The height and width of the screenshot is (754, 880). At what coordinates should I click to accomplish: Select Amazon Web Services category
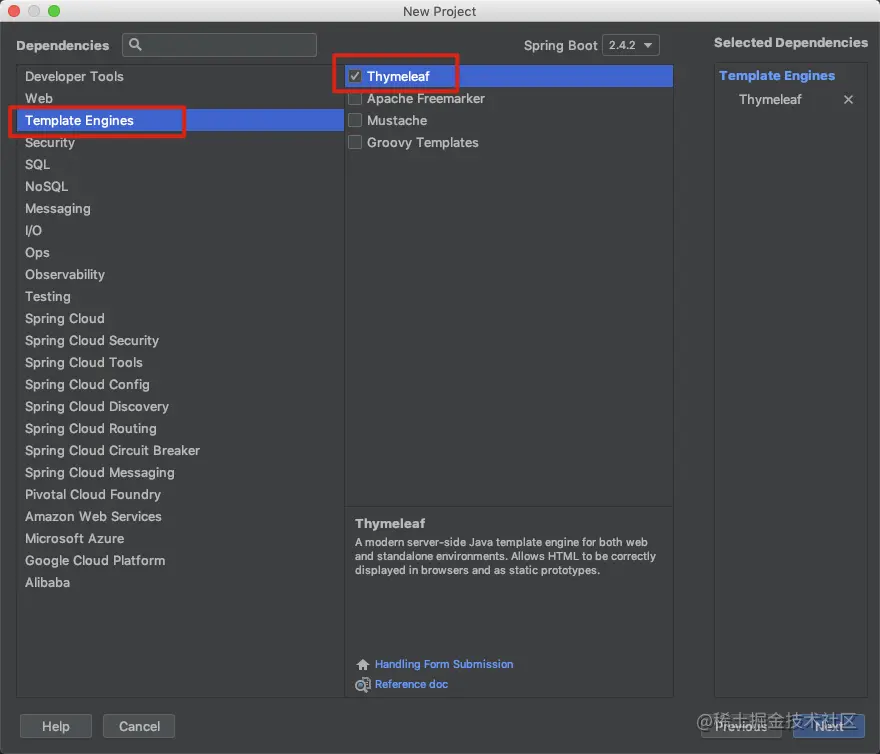tap(180, 517)
